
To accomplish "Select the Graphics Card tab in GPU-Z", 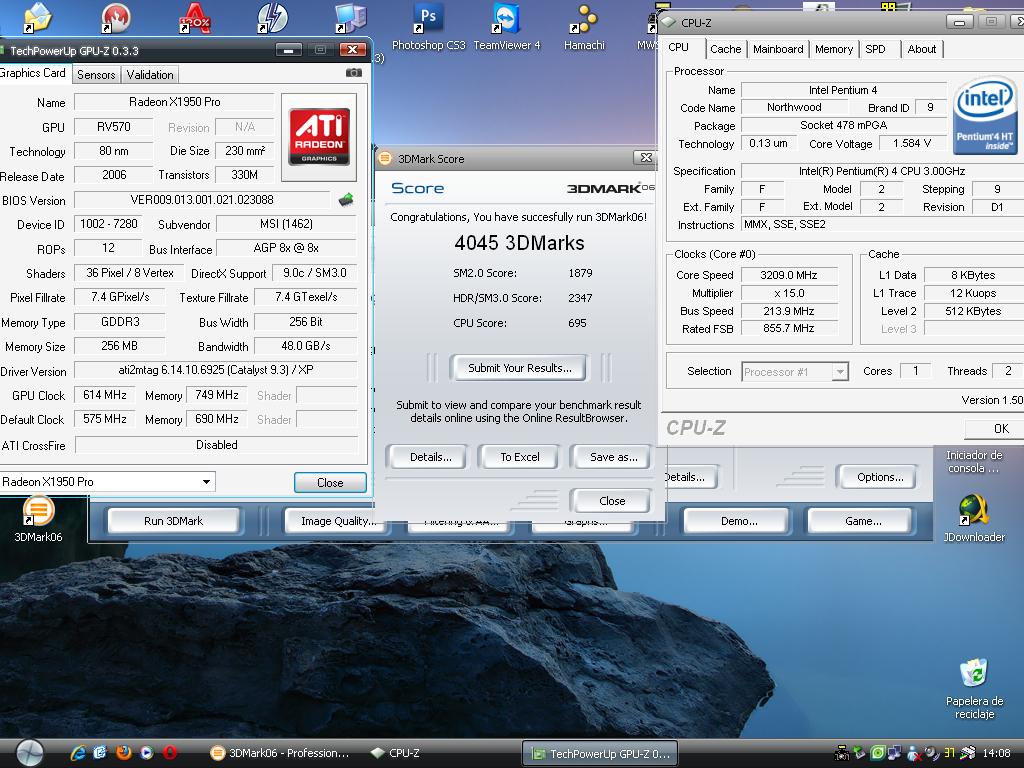I will [x=33, y=72].
